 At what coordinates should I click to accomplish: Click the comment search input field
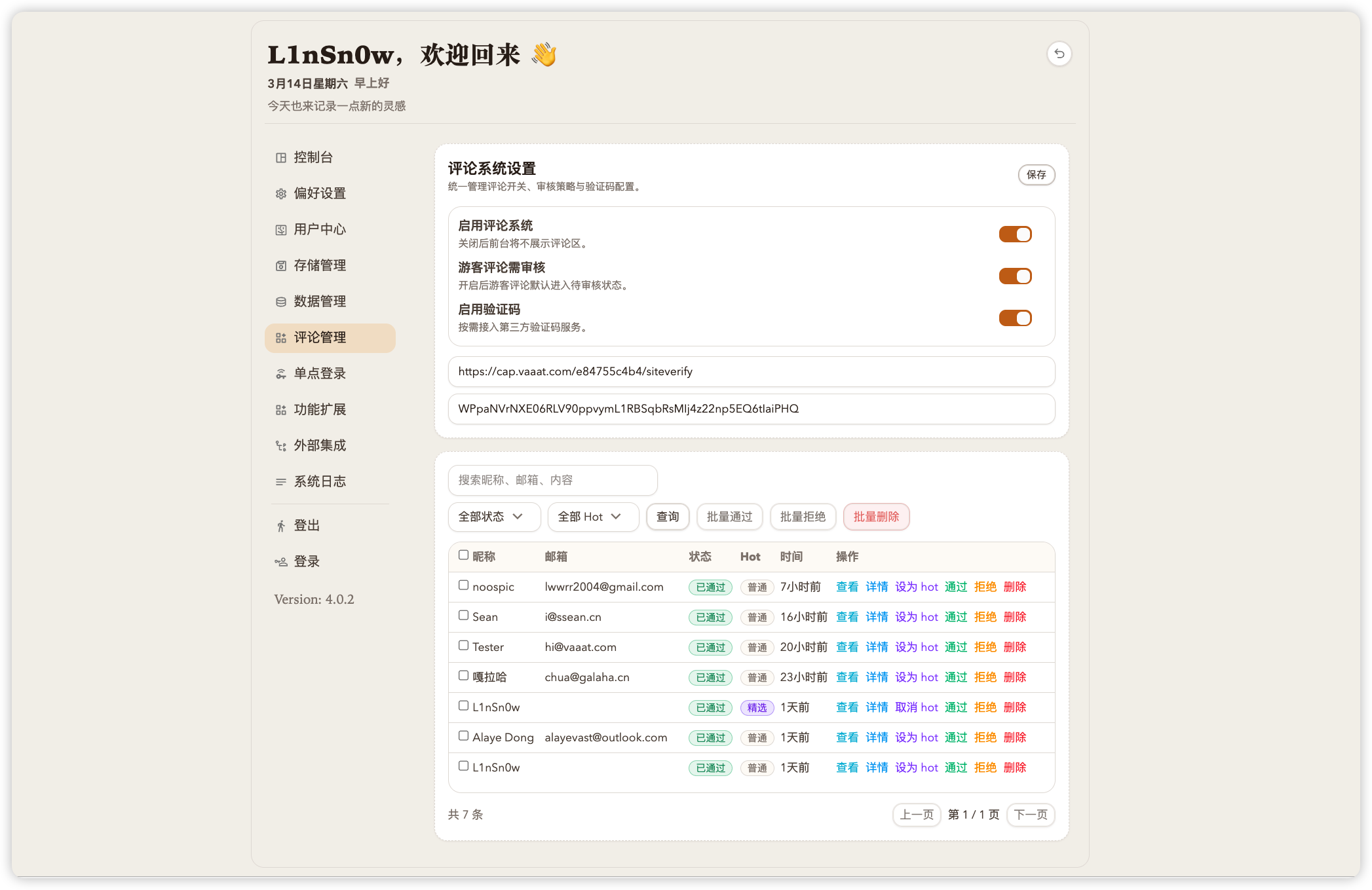pos(552,480)
